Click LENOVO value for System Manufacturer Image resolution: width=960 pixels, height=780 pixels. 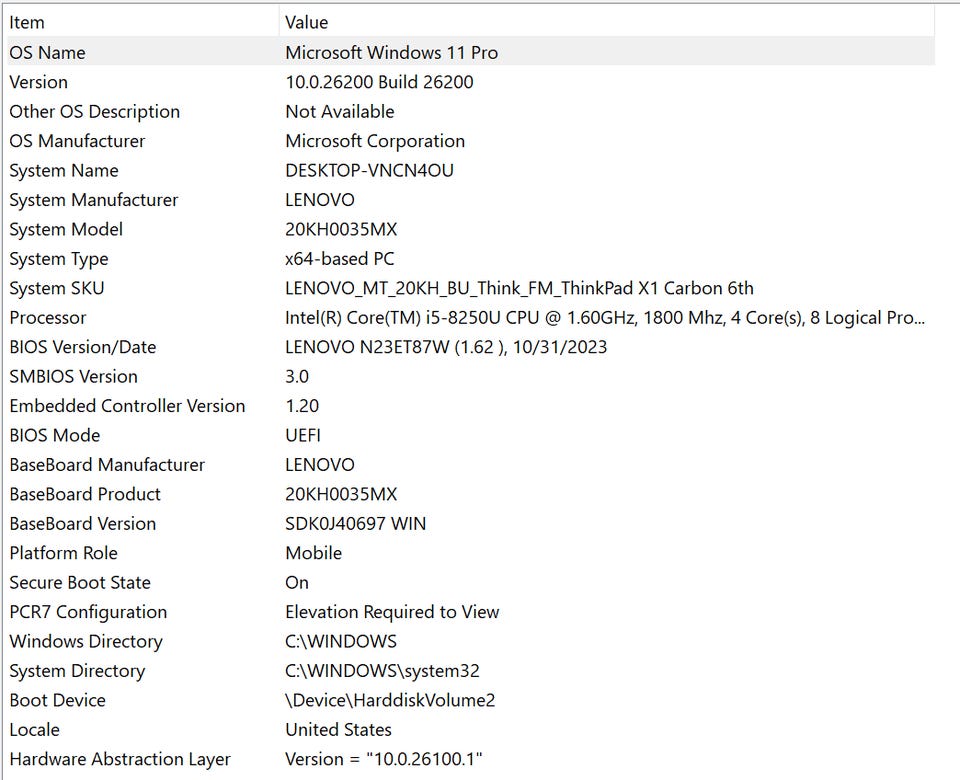320,200
